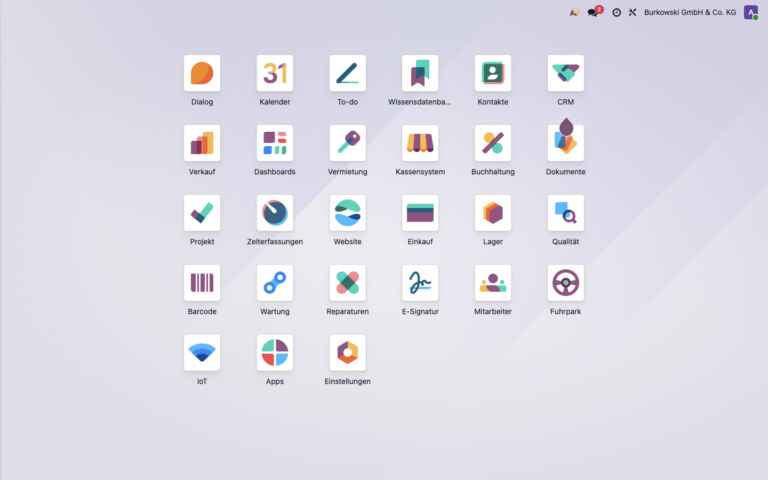Open the Kalender app

[275, 73]
